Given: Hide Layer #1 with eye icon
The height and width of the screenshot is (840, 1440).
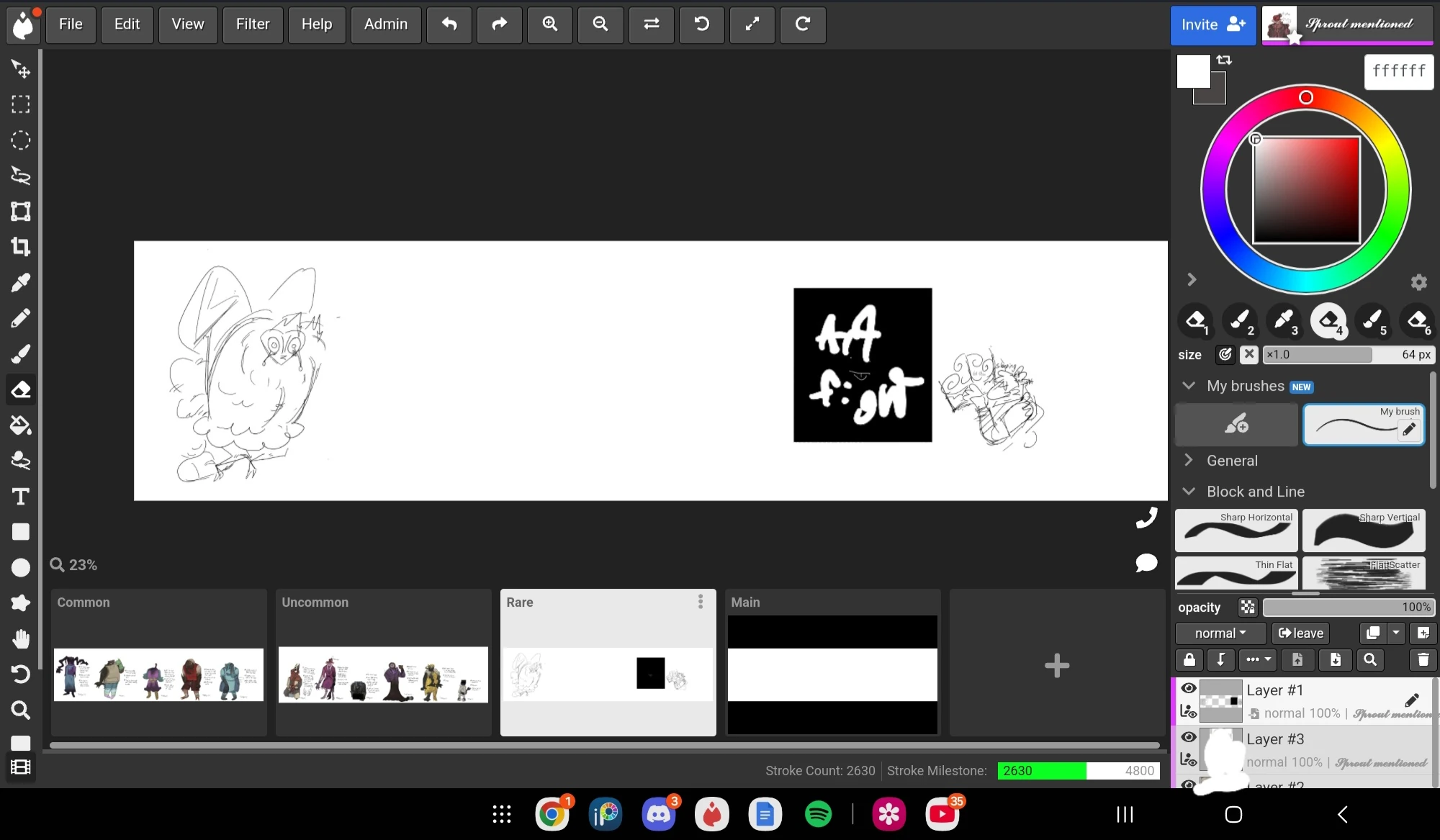Looking at the screenshot, I should tap(1189, 689).
